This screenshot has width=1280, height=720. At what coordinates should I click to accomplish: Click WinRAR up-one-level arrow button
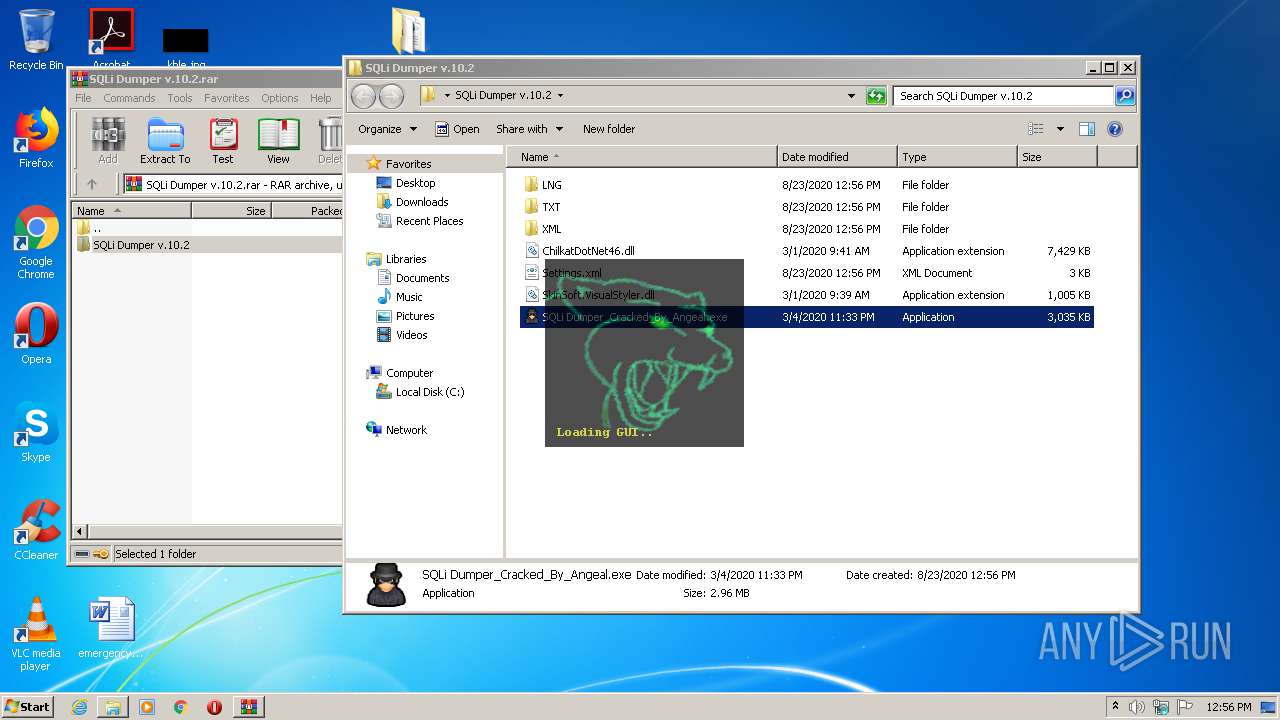(x=92, y=184)
